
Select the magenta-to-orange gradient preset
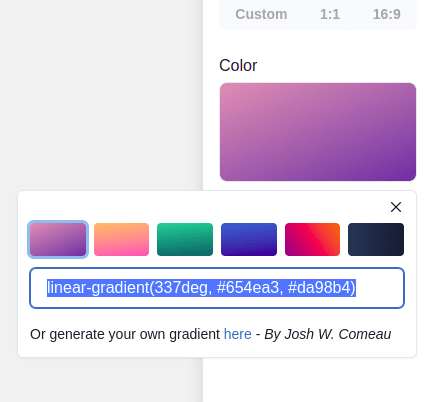(x=312, y=239)
